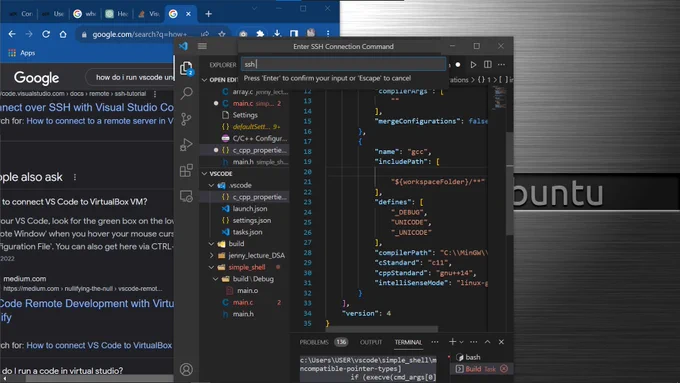Switch to the 'Use' Chrome tab
Screen dimensions: 680x383
click(x=52, y=14)
